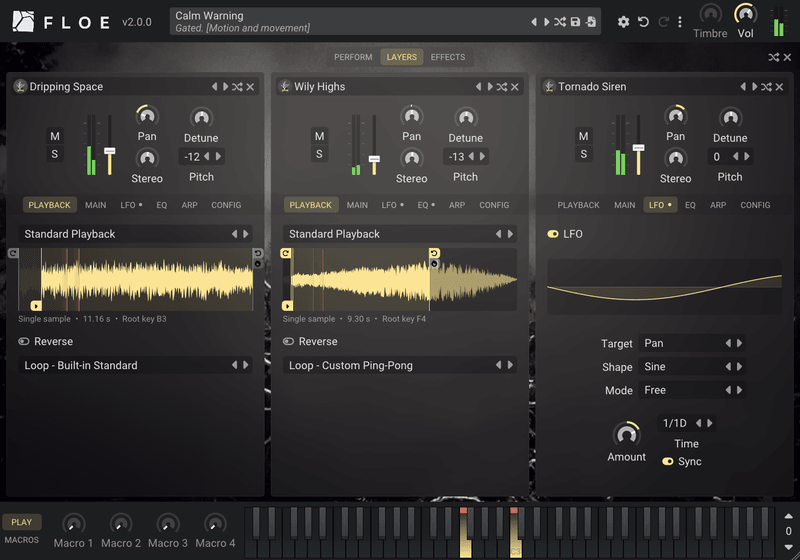The image size is (800, 560).
Task: Click the loop end handle on Wily Highs waveform
Action: click(x=434, y=253)
